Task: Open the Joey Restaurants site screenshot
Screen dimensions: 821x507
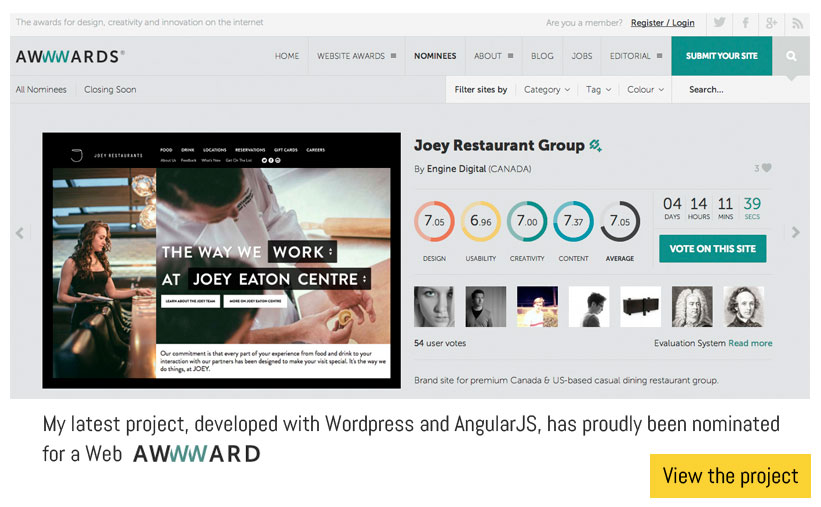Action: (221, 260)
